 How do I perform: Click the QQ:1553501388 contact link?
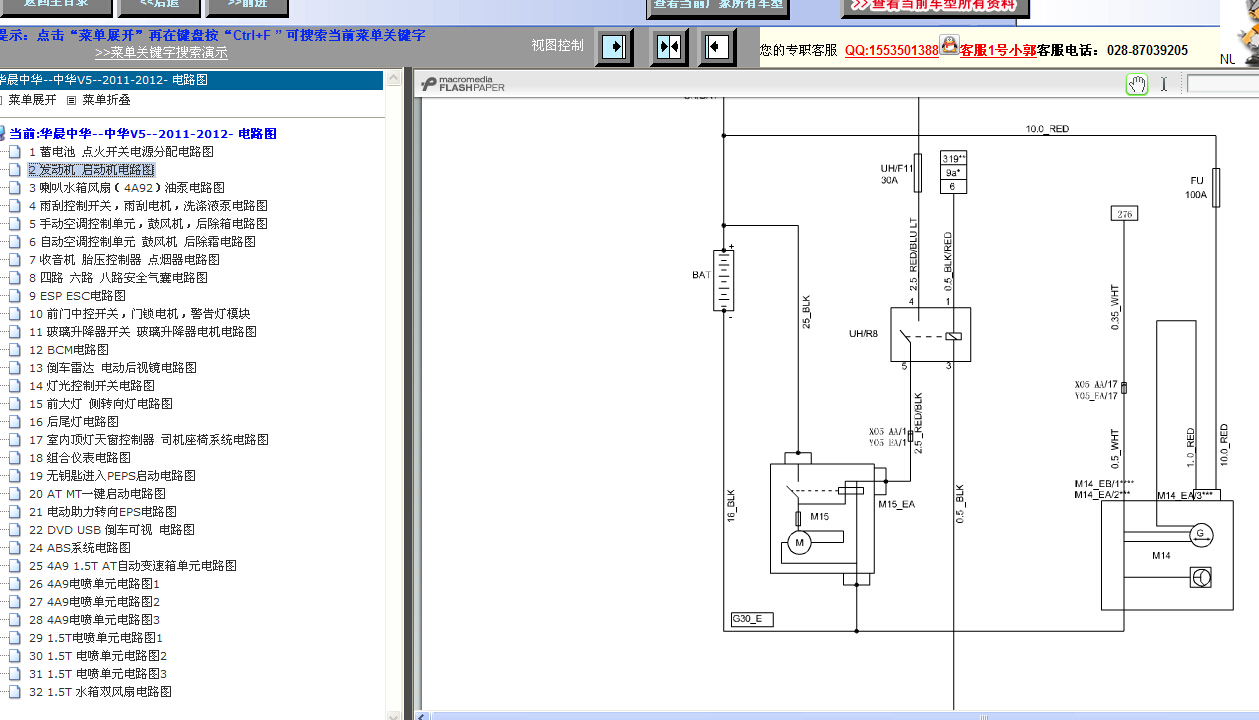pos(892,50)
